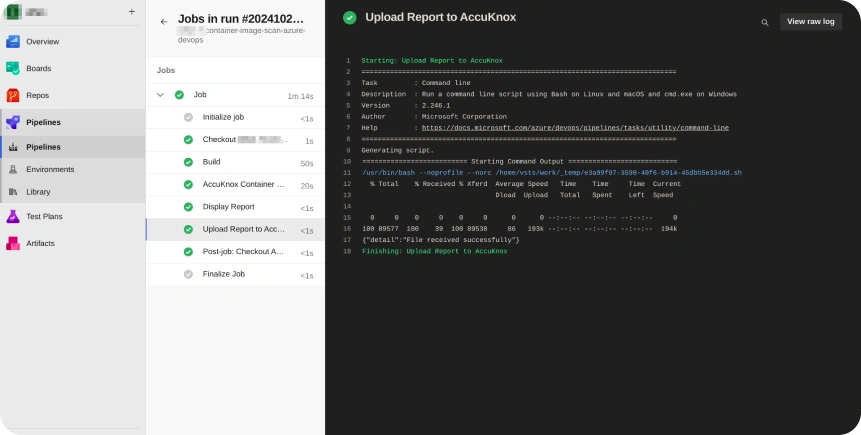
Task: Click the Environments menu label
Action: pos(50,170)
